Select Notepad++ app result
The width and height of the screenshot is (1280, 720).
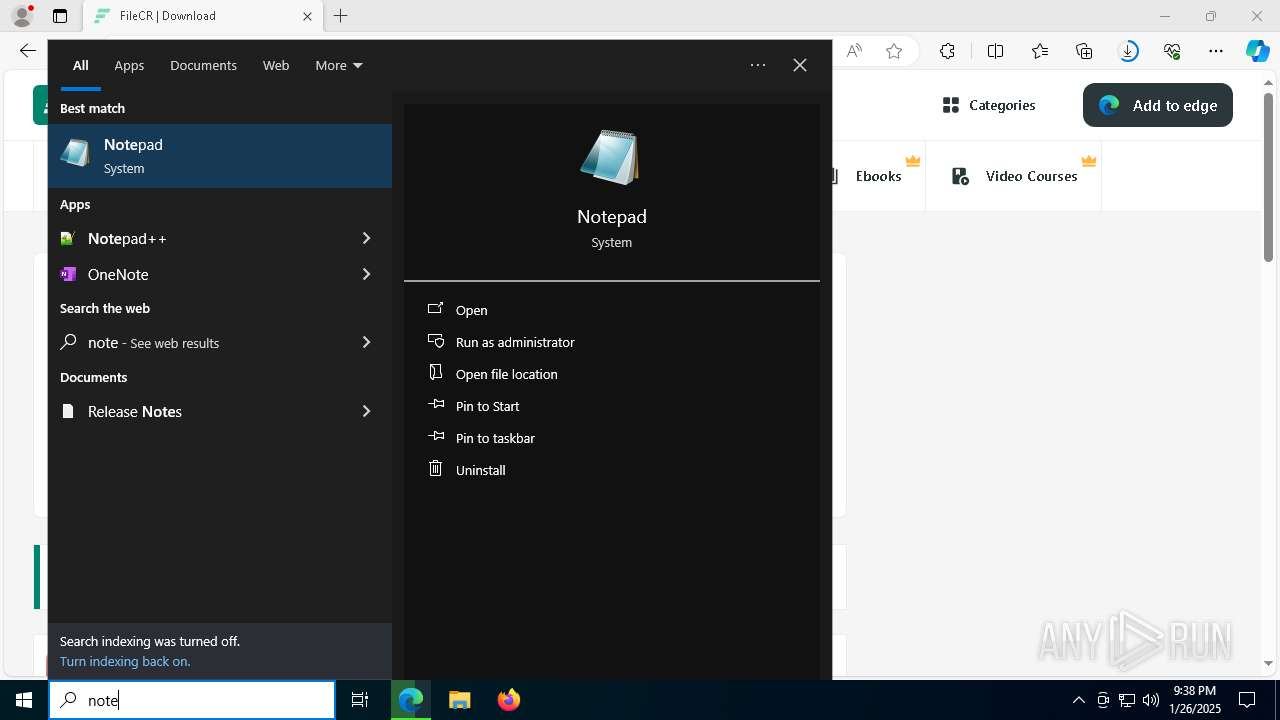click(200, 238)
